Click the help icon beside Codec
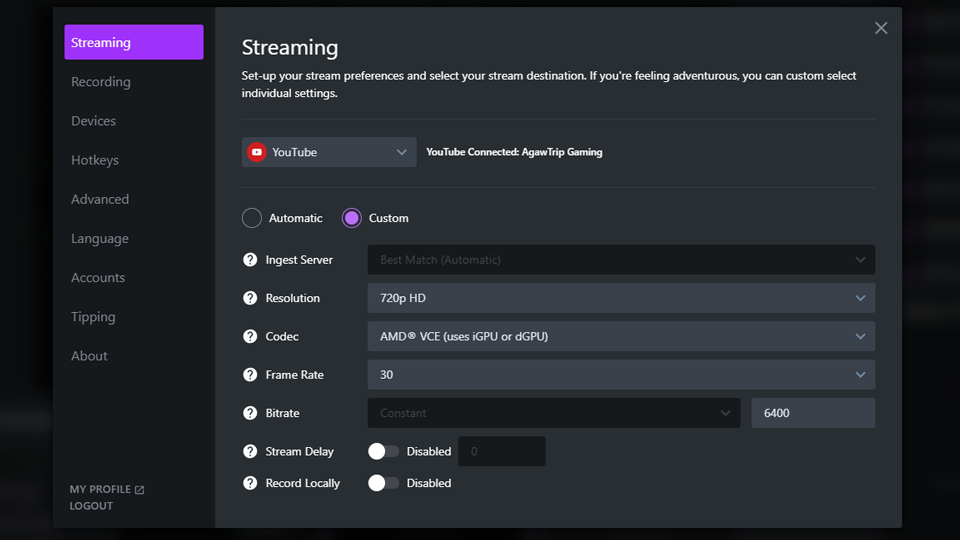960x540 pixels. click(x=250, y=336)
